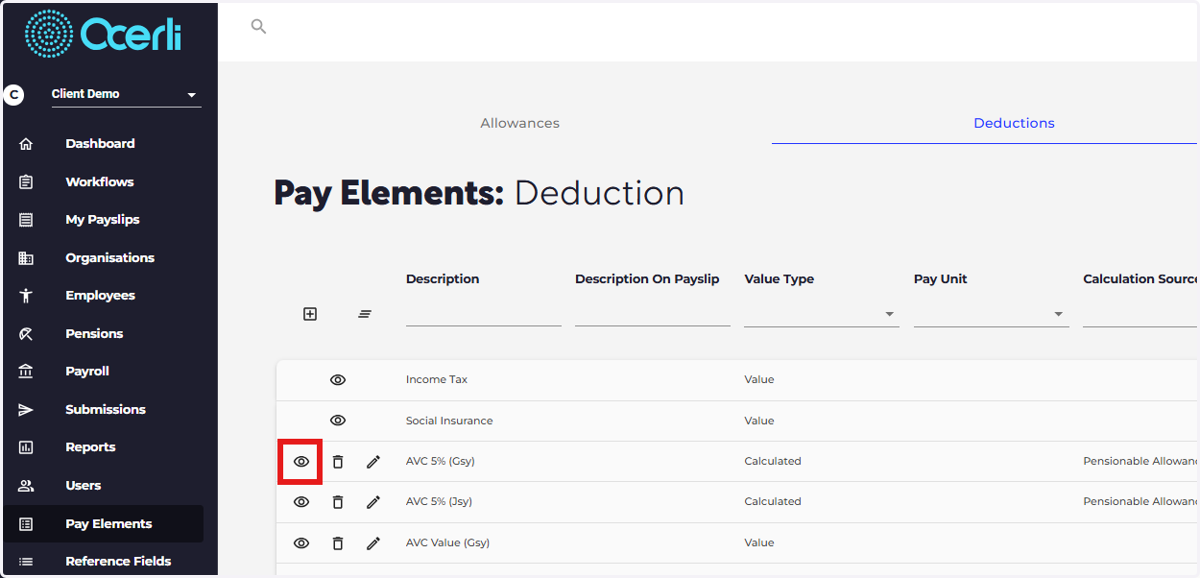
Task: Go to the Submissions page
Action: [105, 410]
